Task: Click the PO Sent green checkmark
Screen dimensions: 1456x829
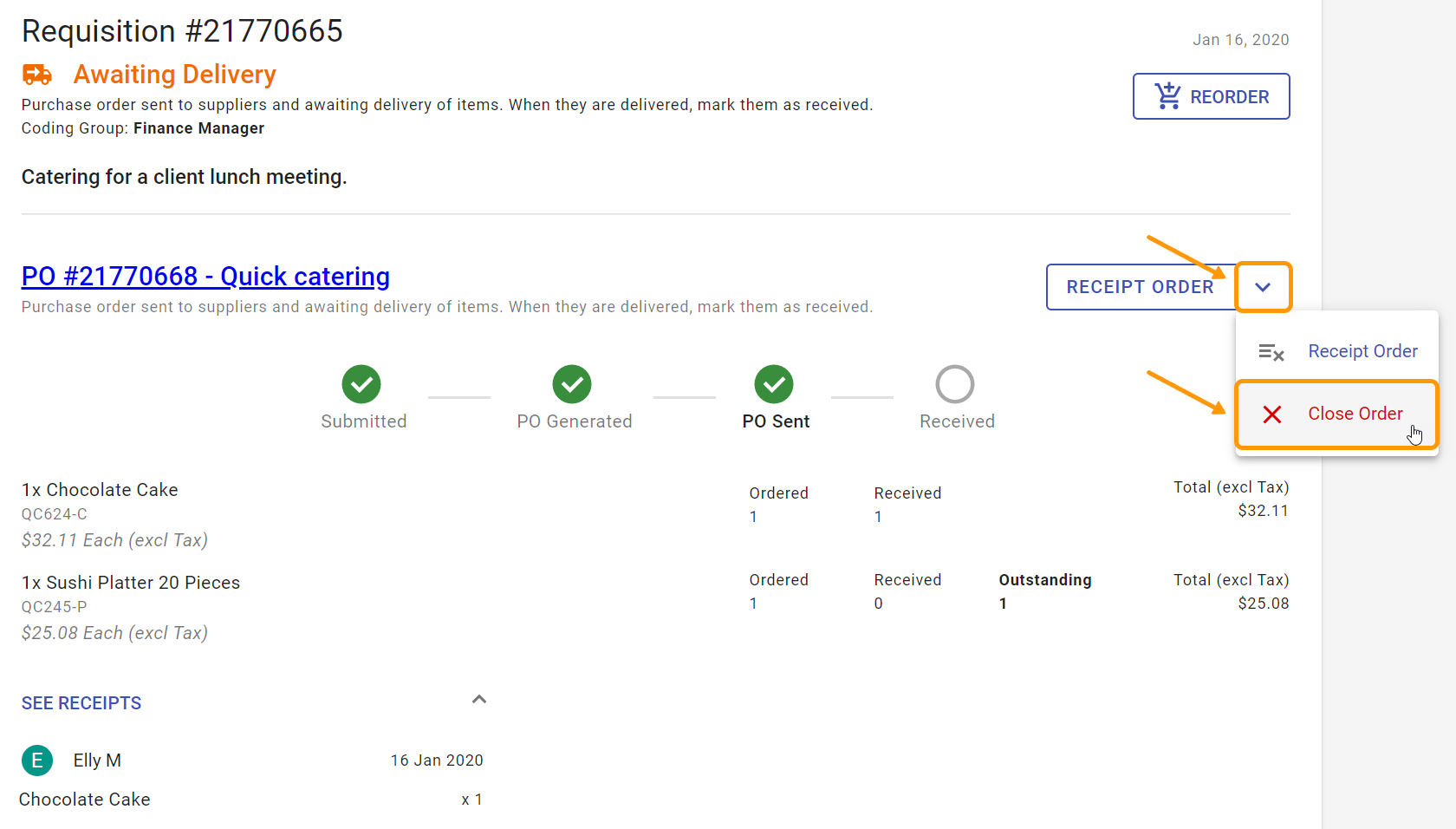Action: [774, 384]
